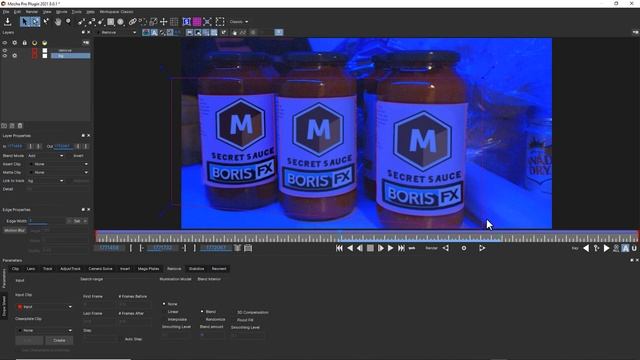Viewport: 640px width, 360px height.
Task: Open the Blend Mode Add dropdown
Action: pyautogui.click(x=45, y=156)
